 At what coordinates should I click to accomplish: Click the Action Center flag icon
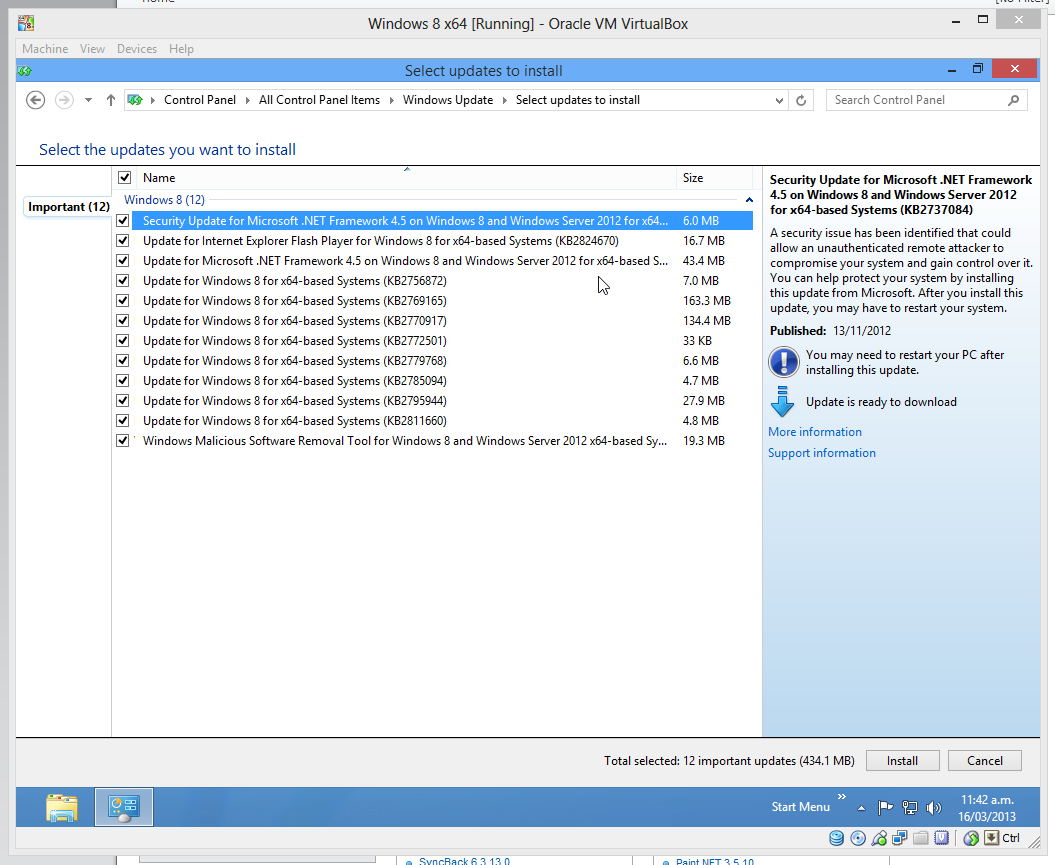pos(885,807)
